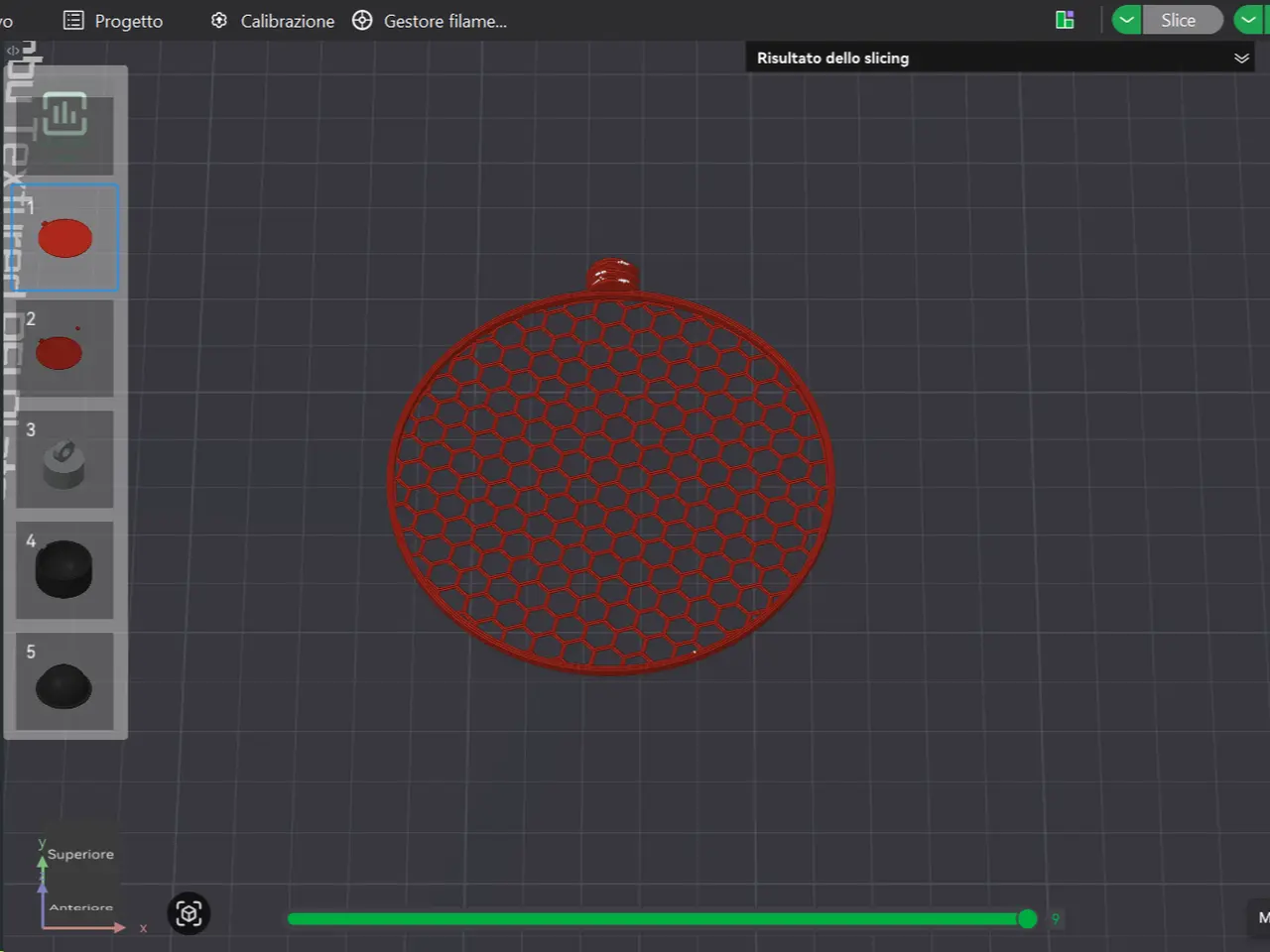Click the plate statistics bar-chart icon
The image size is (1270, 952).
pos(64,115)
